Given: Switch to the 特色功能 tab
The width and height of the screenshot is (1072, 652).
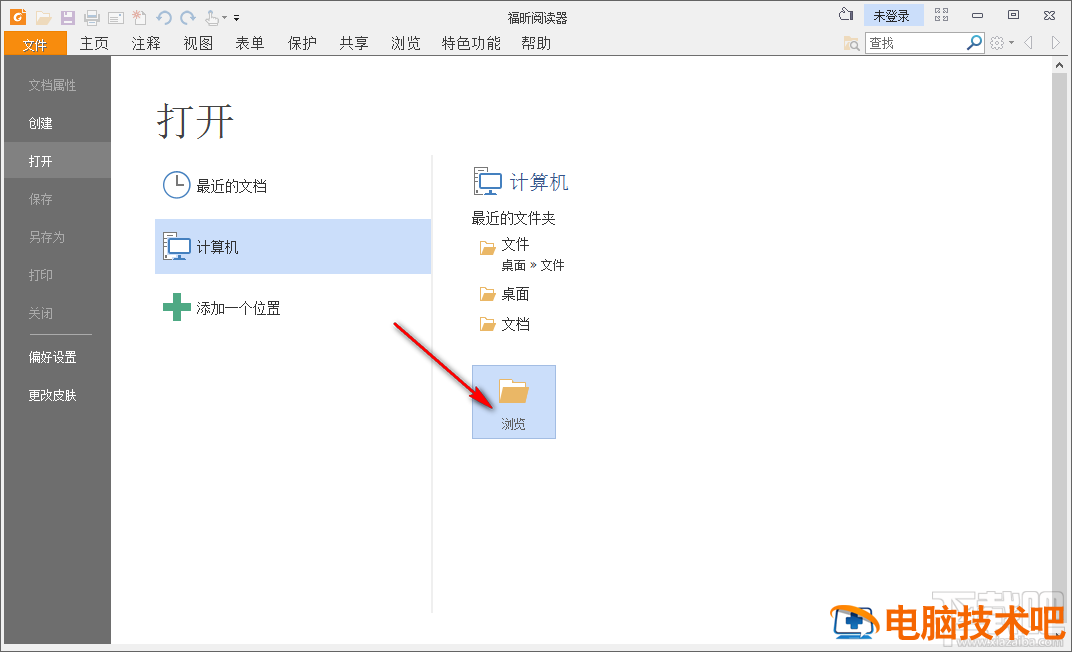Looking at the screenshot, I should [471, 44].
